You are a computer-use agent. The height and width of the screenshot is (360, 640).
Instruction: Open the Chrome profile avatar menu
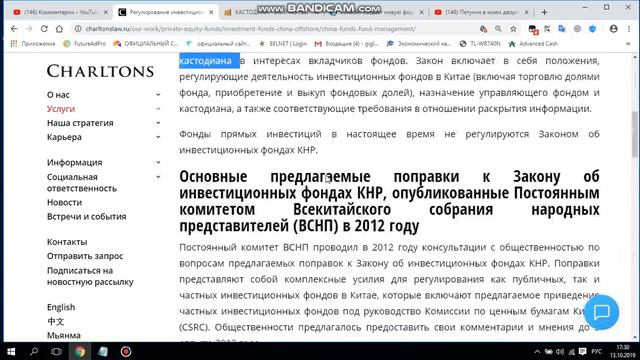pos(613,29)
